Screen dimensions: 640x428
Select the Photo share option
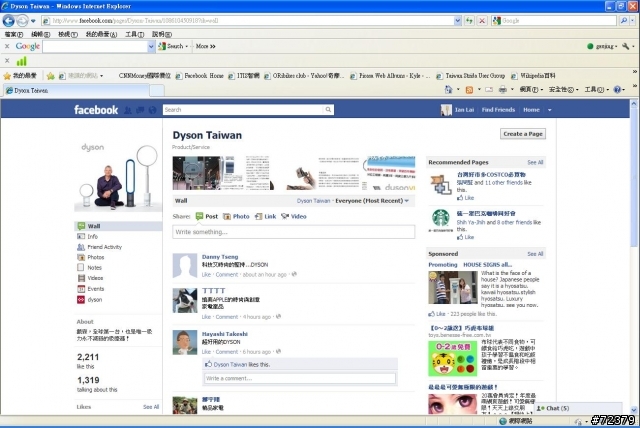(236, 216)
